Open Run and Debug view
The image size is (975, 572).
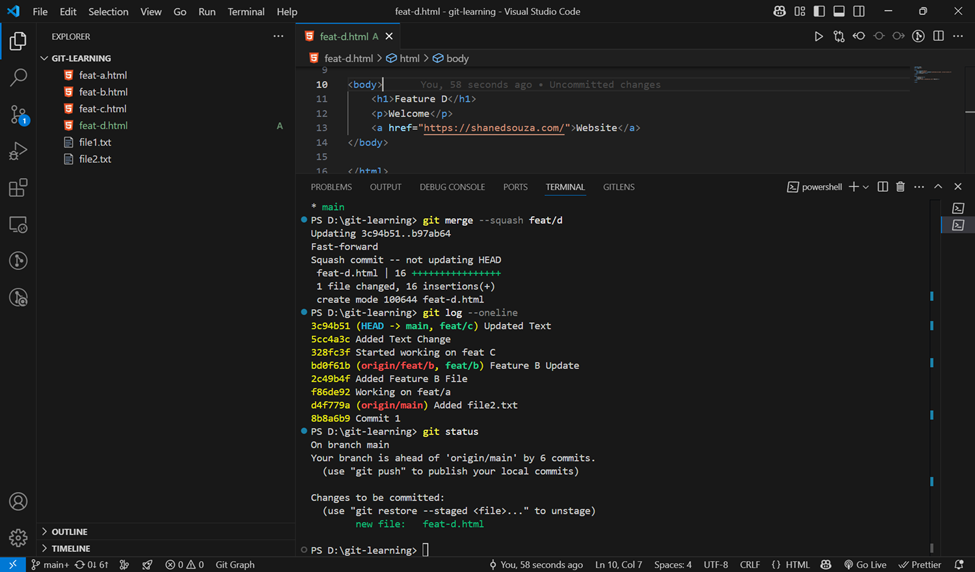[18, 151]
